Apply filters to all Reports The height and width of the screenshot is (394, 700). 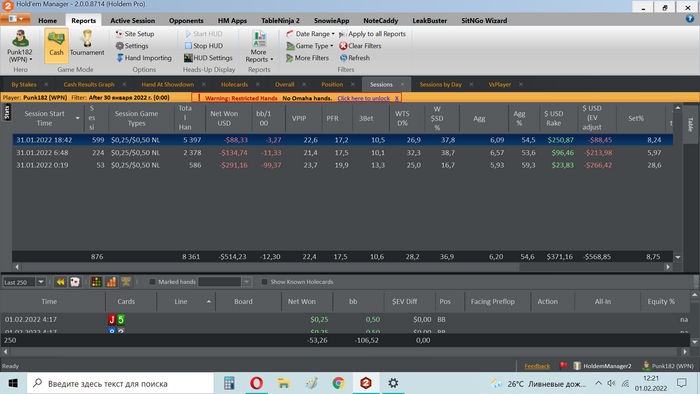click(373, 34)
